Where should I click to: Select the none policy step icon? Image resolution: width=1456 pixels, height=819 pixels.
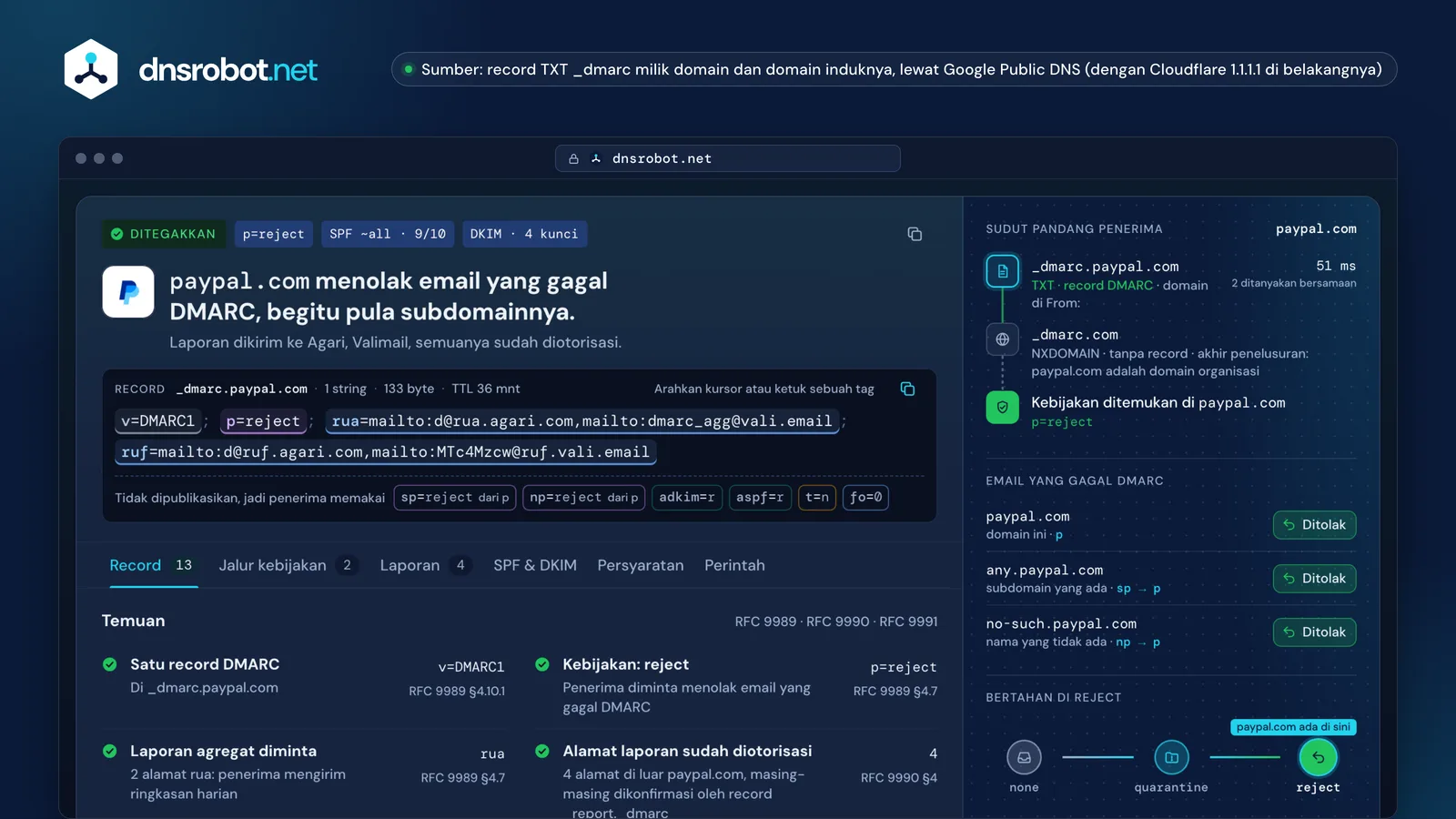coord(1024,757)
